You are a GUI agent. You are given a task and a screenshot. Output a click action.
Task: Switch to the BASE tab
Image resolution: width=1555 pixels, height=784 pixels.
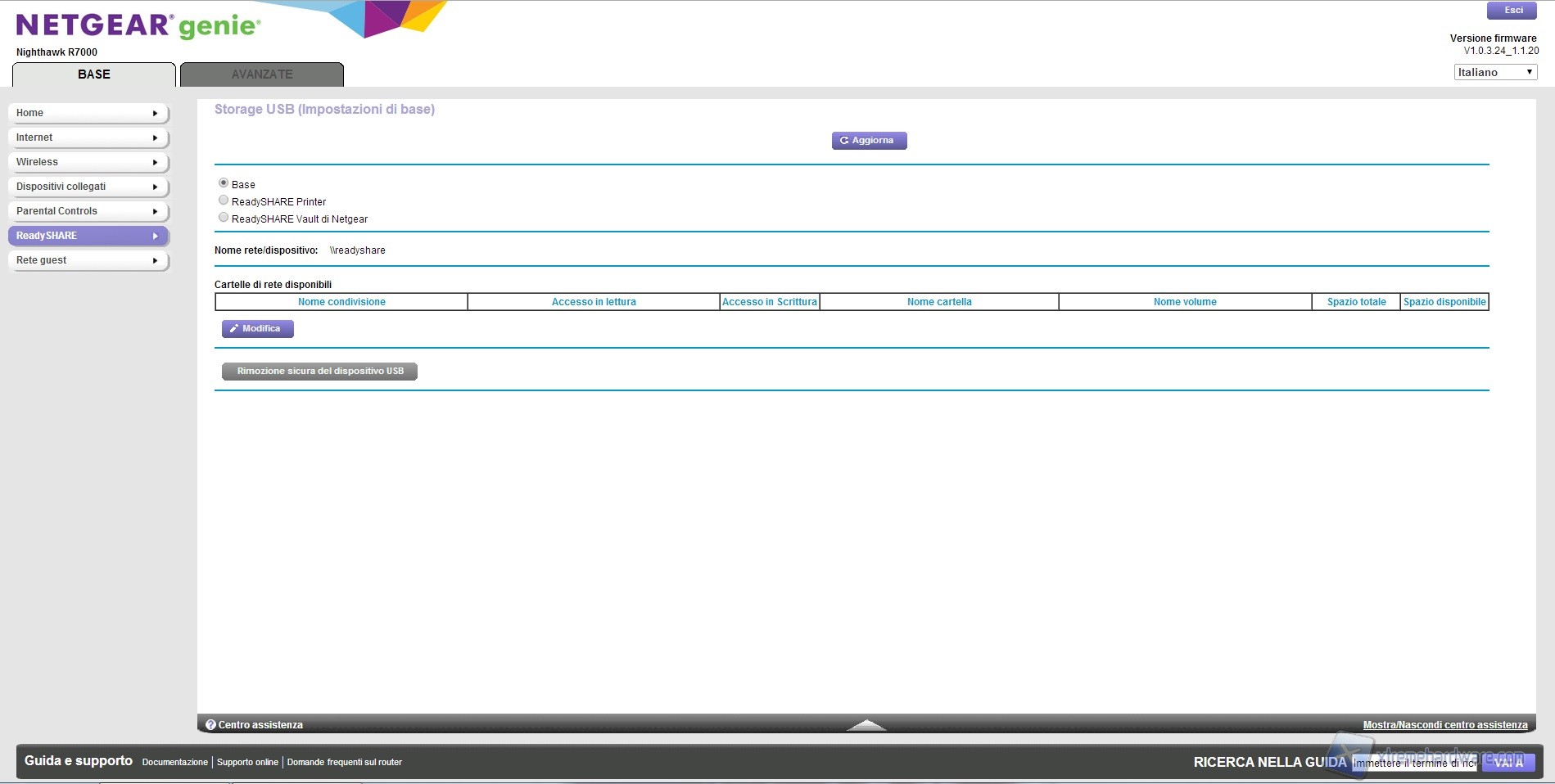(94, 74)
